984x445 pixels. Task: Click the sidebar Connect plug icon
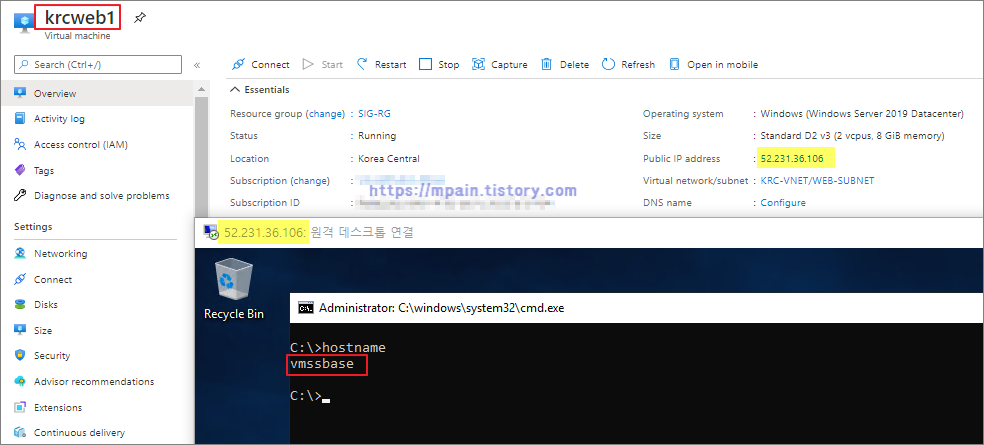point(20,279)
